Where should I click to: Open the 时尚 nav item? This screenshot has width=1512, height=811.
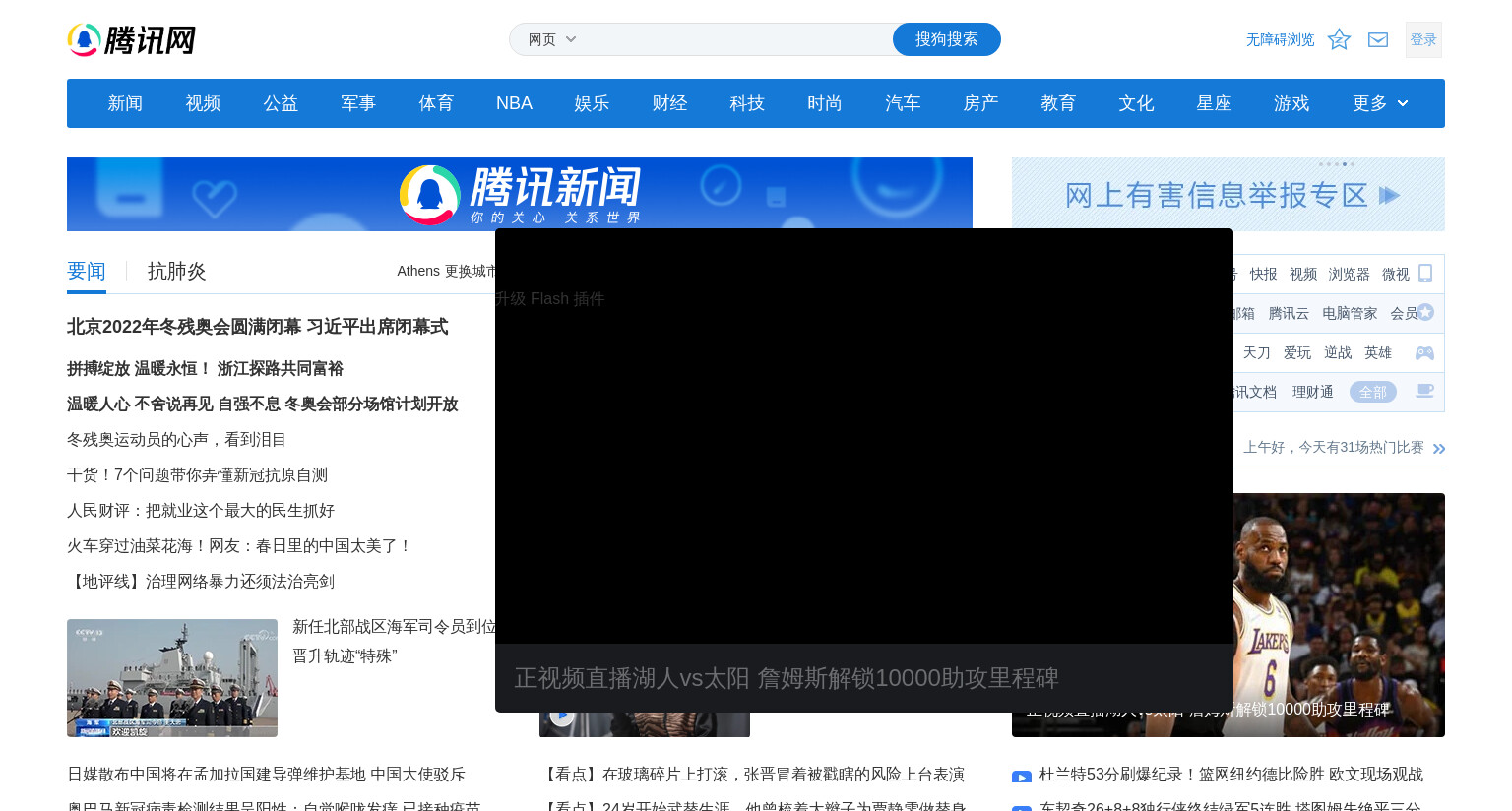(825, 103)
